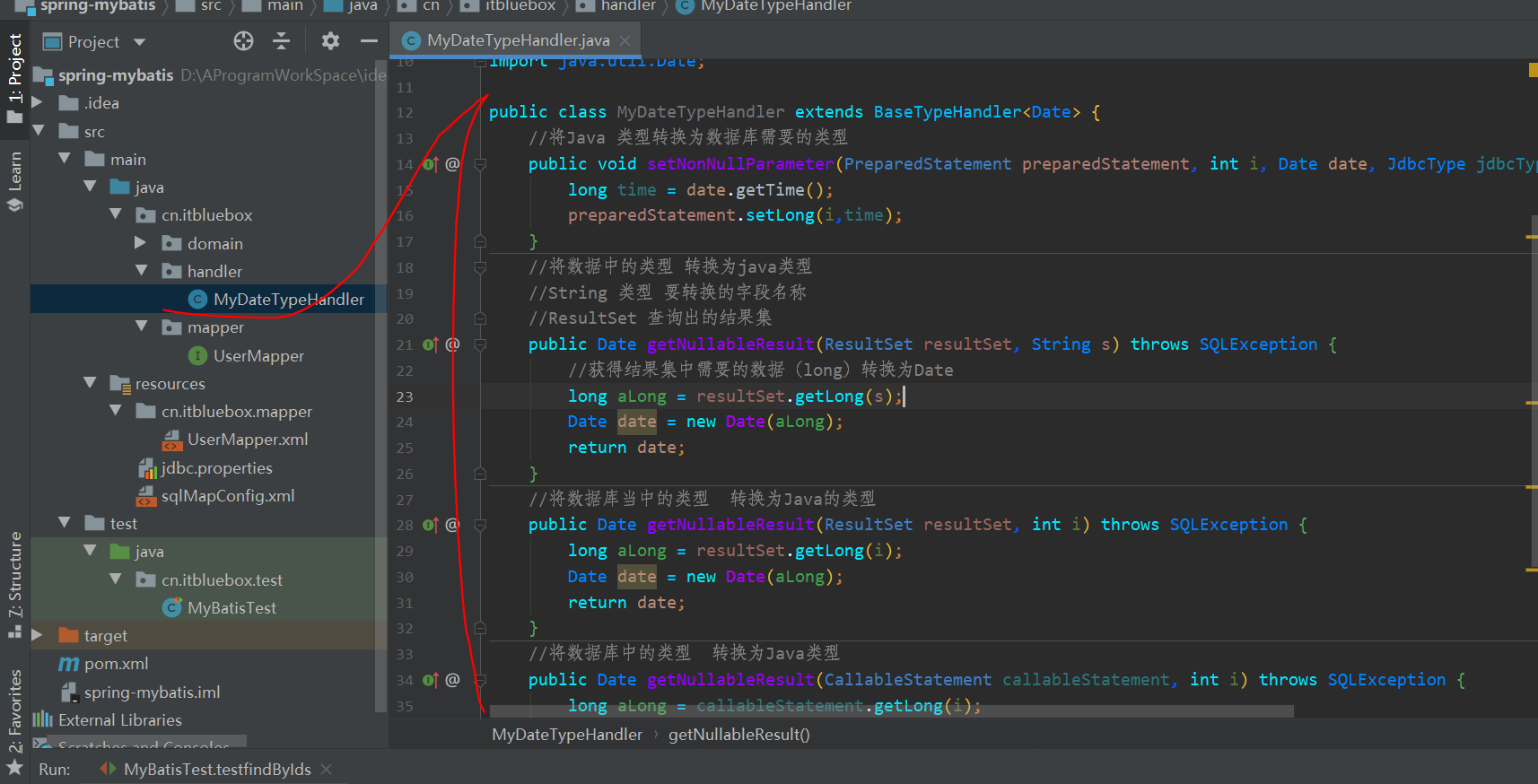Click the Run panel label

pos(54,770)
